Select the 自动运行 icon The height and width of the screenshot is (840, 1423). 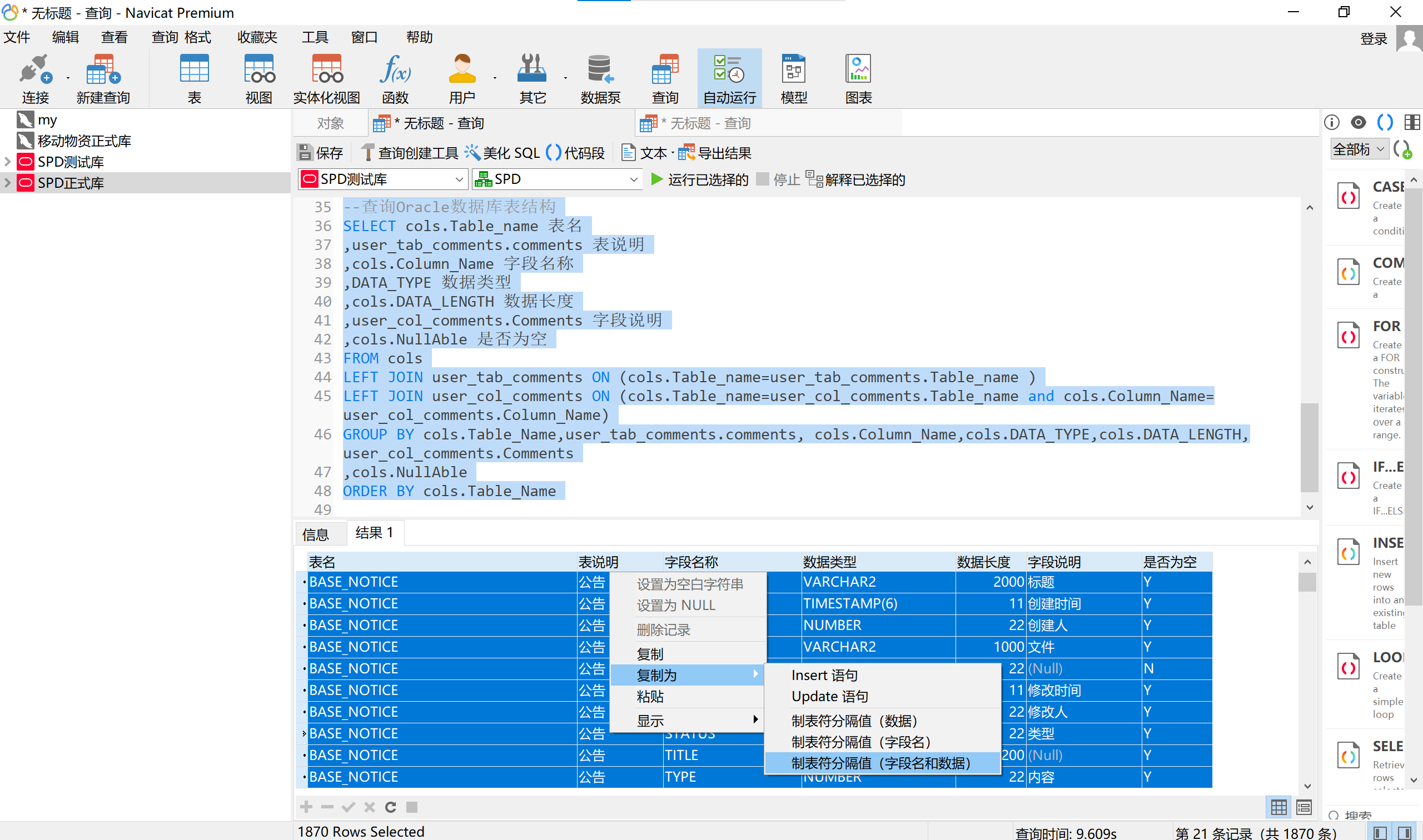(x=729, y=77)
